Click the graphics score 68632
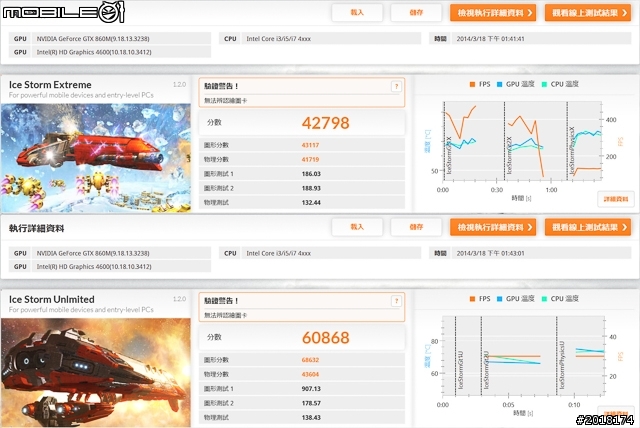 click(x=310, y=360)
